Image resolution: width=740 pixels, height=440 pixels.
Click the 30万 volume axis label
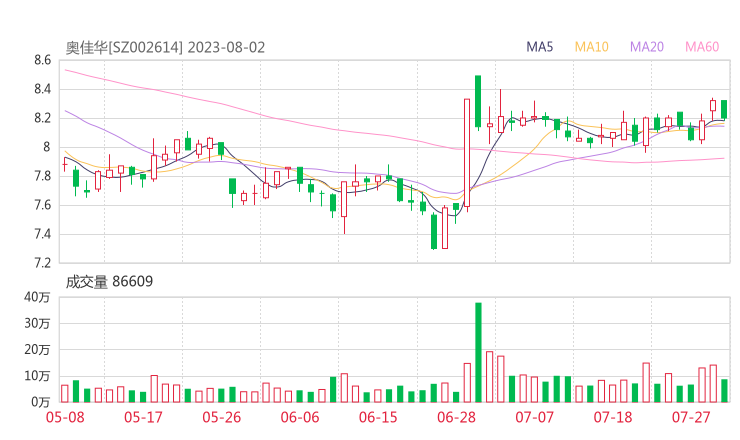pos(37,323)
